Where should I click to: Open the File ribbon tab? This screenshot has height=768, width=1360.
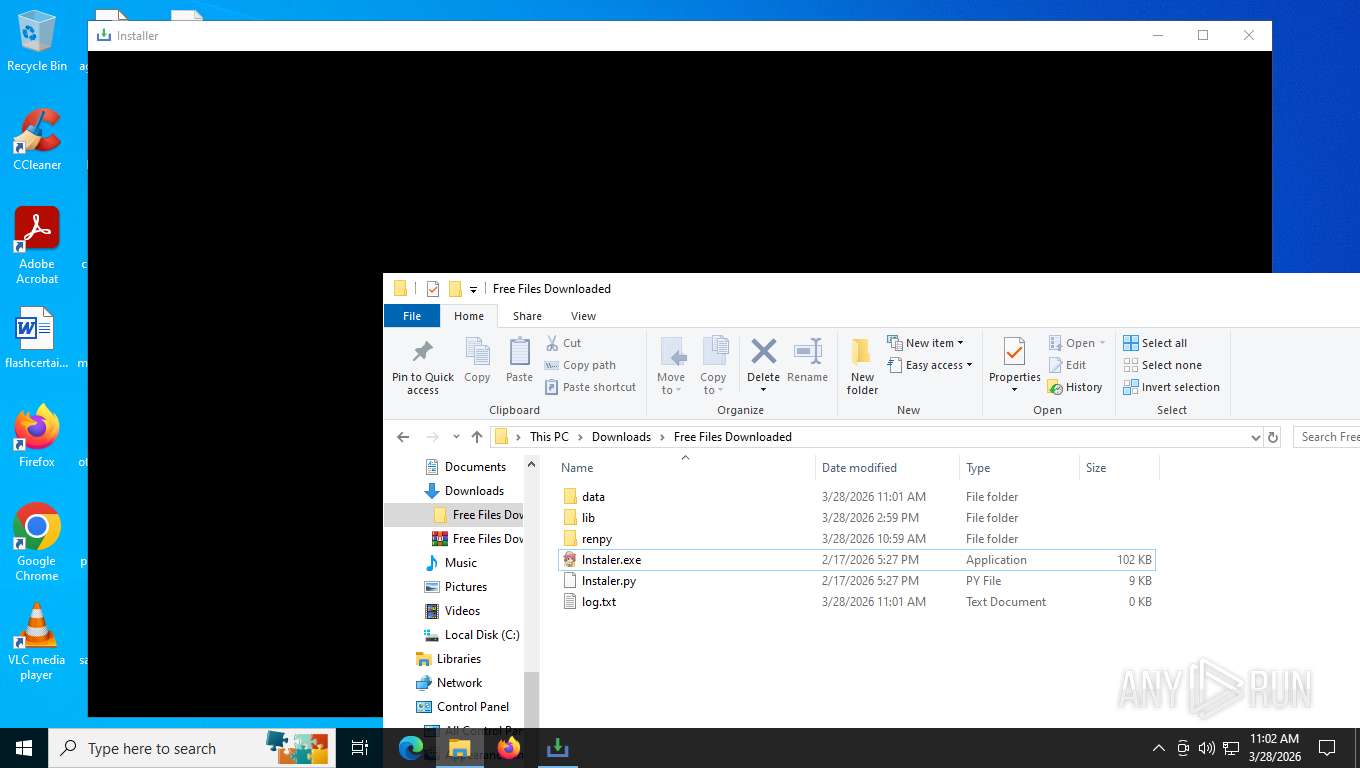pyautogui.click(x=412, y=316)
